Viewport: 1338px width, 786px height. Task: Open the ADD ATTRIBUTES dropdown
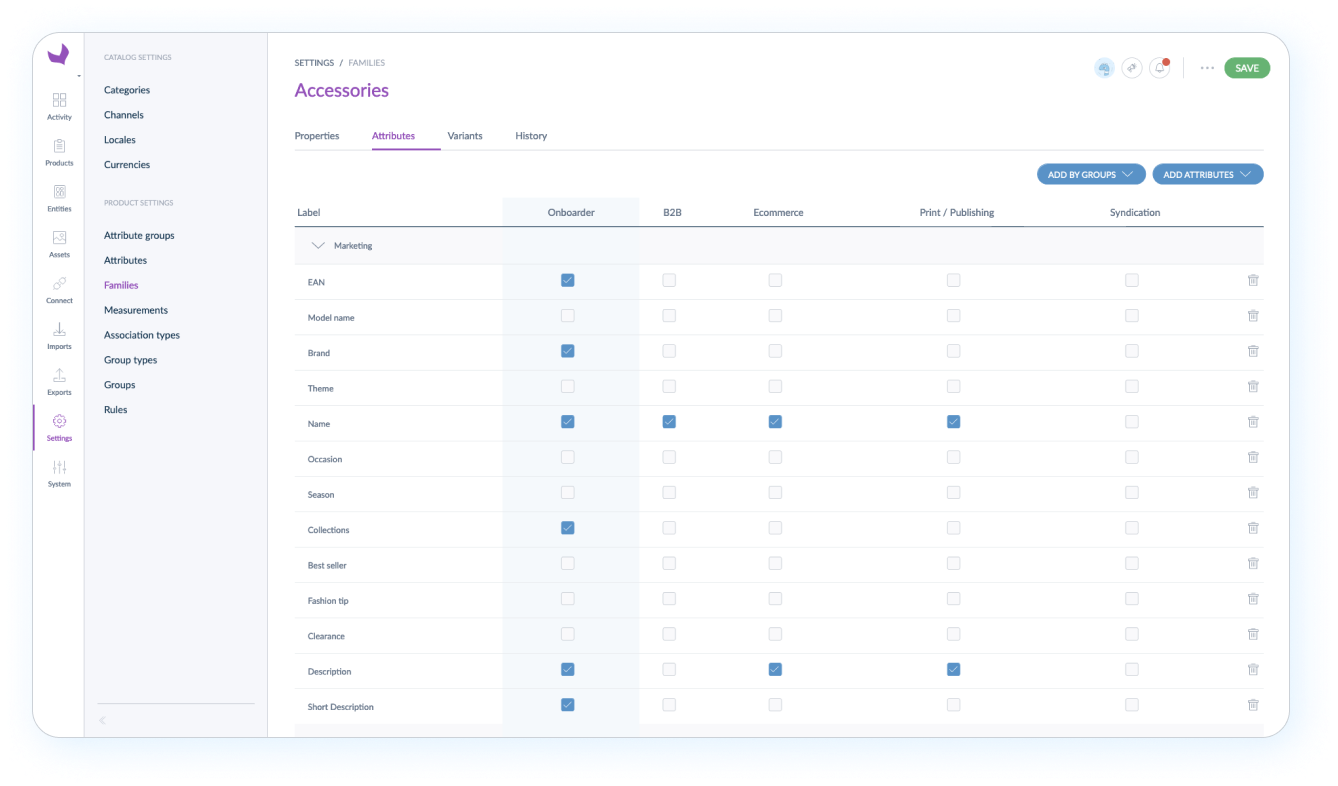pyautogui.click(x=1207, y=173)
